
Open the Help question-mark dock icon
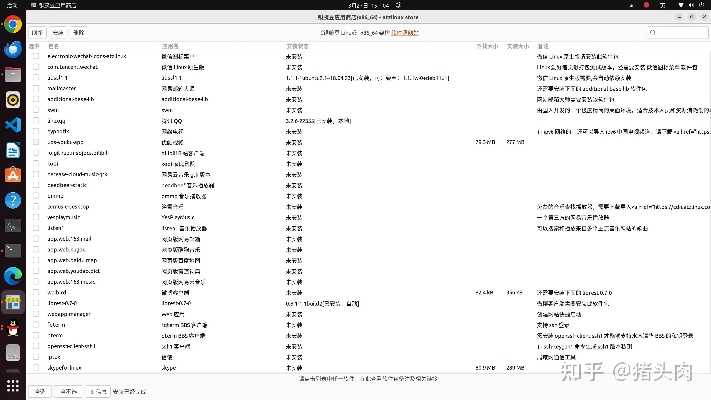pyautogui.click(x=13, y=200)
